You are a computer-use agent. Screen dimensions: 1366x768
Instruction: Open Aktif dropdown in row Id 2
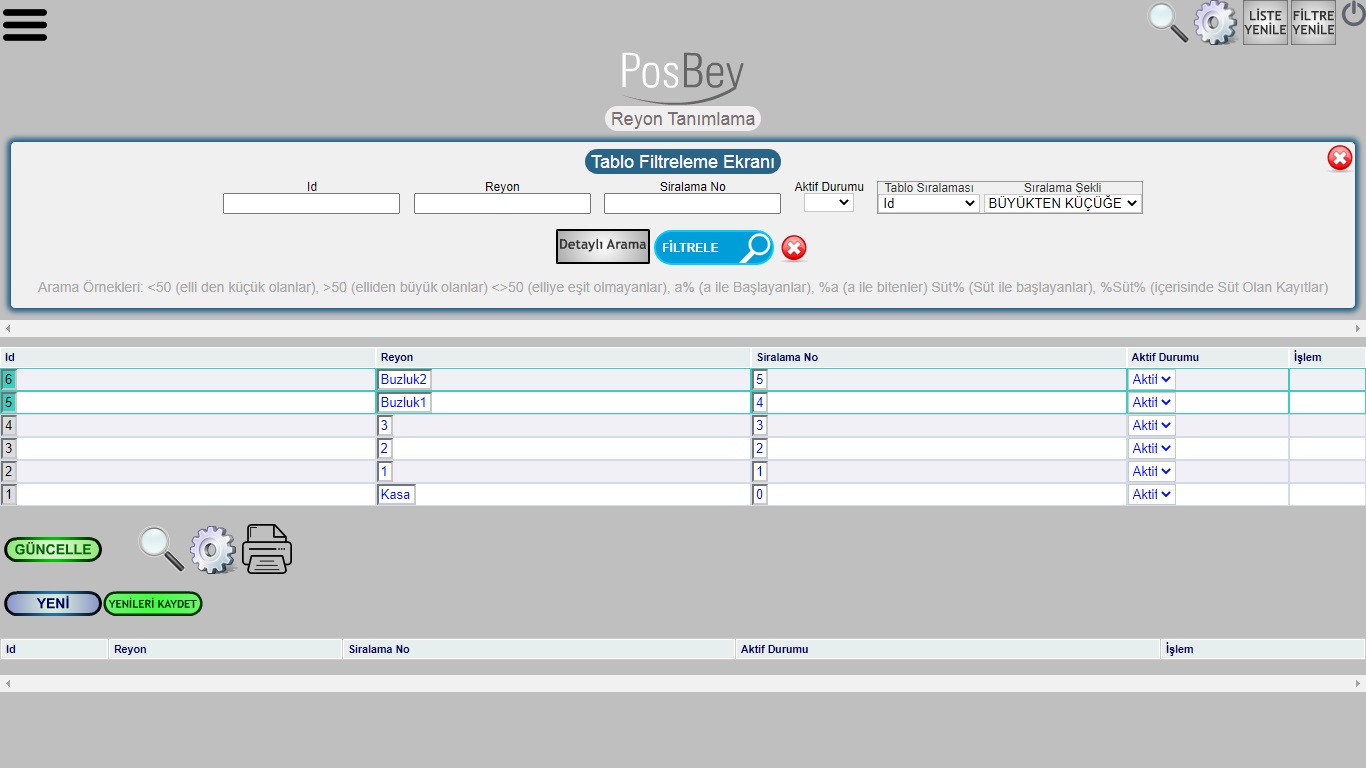click(1152, 471)
